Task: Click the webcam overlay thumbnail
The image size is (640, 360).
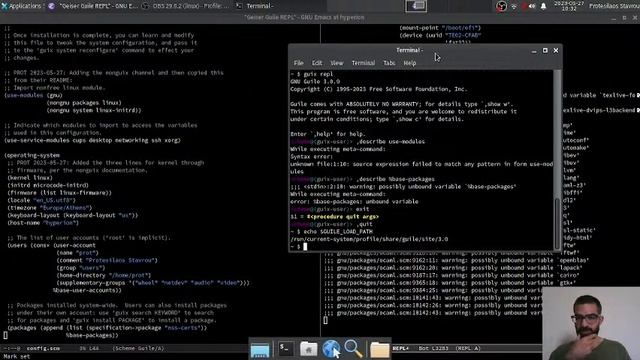Action: [x=591, y=323]
